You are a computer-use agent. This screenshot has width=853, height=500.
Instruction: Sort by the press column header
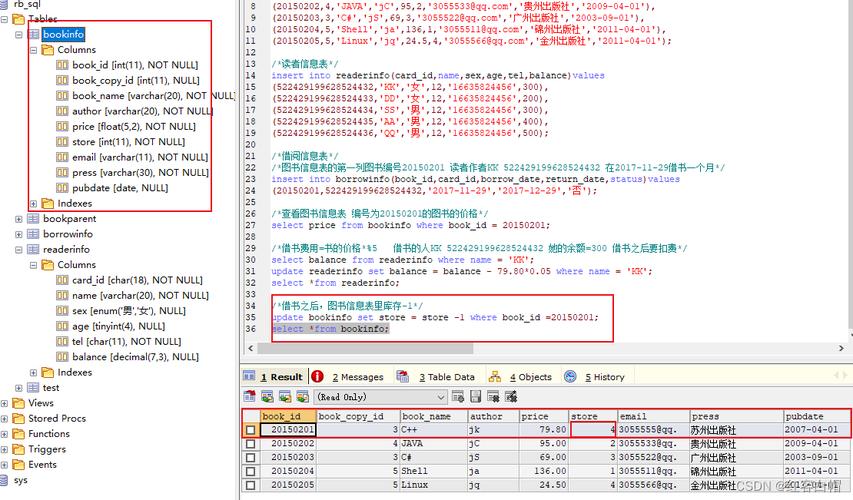pyautogui.click(x=736, y=416)
